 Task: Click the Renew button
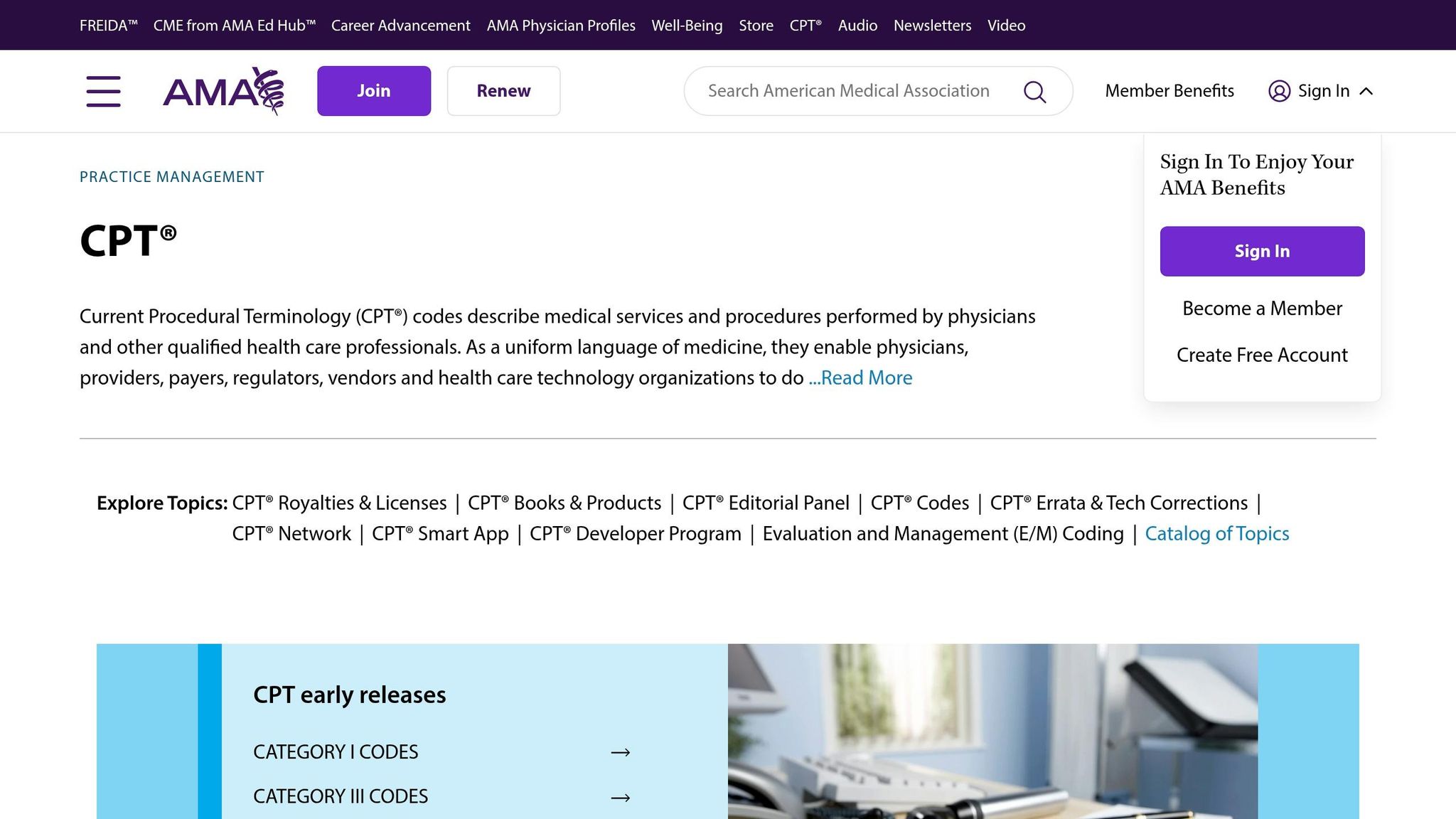tap(503, 91)
